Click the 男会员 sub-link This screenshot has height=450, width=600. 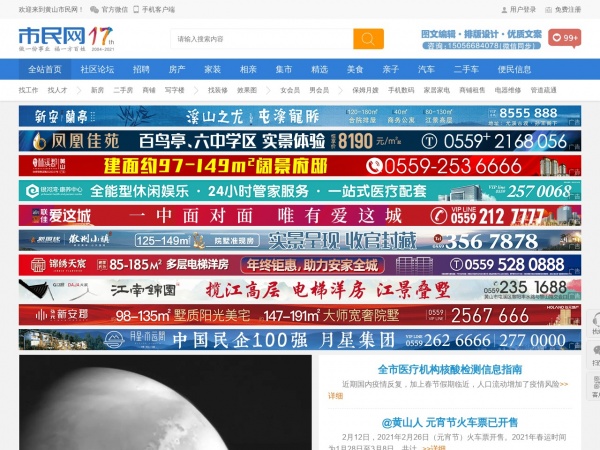(319, 90)
